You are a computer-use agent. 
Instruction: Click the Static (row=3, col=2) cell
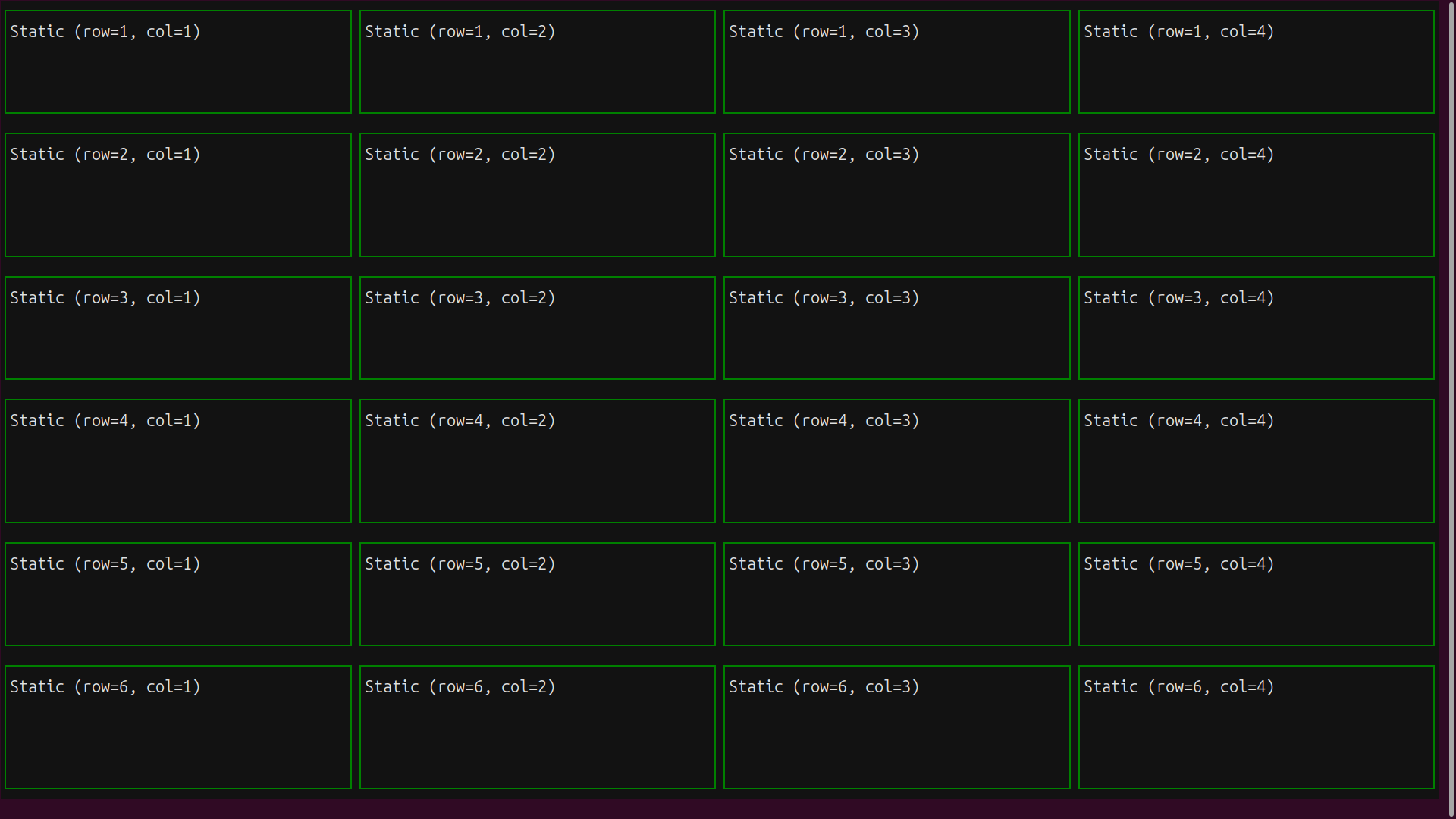coord(537,328)
